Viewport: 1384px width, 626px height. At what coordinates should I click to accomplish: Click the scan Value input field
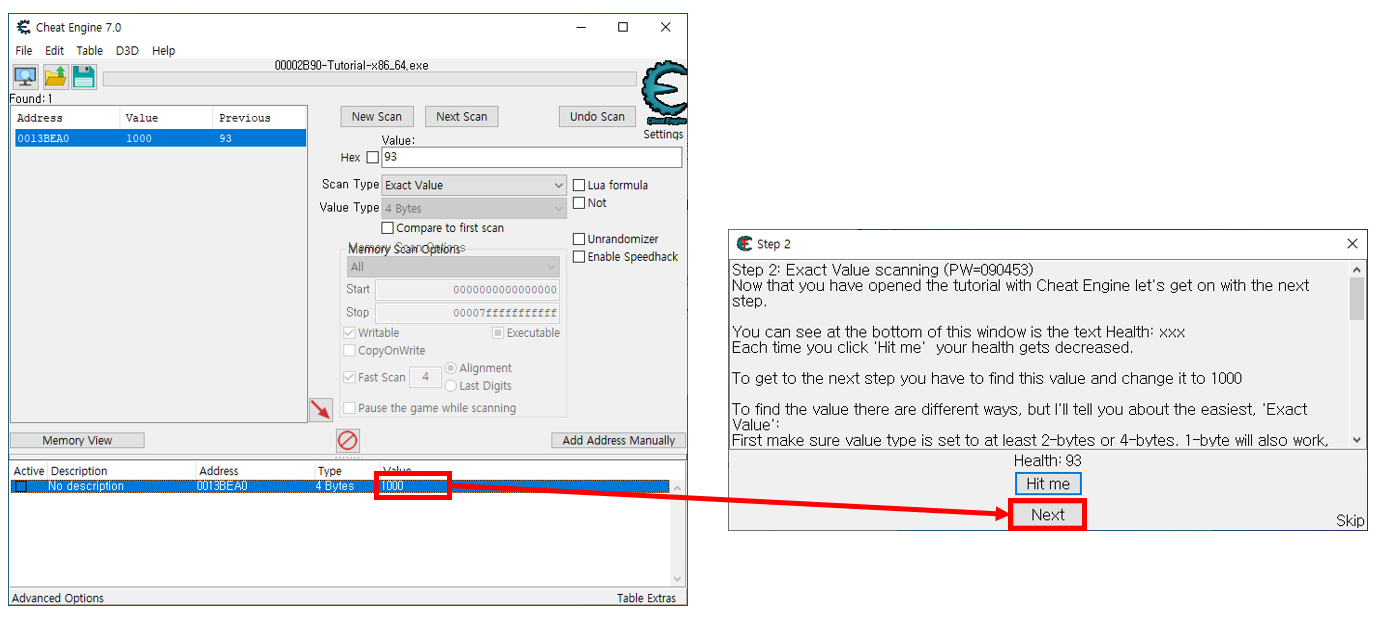(532, 157)
